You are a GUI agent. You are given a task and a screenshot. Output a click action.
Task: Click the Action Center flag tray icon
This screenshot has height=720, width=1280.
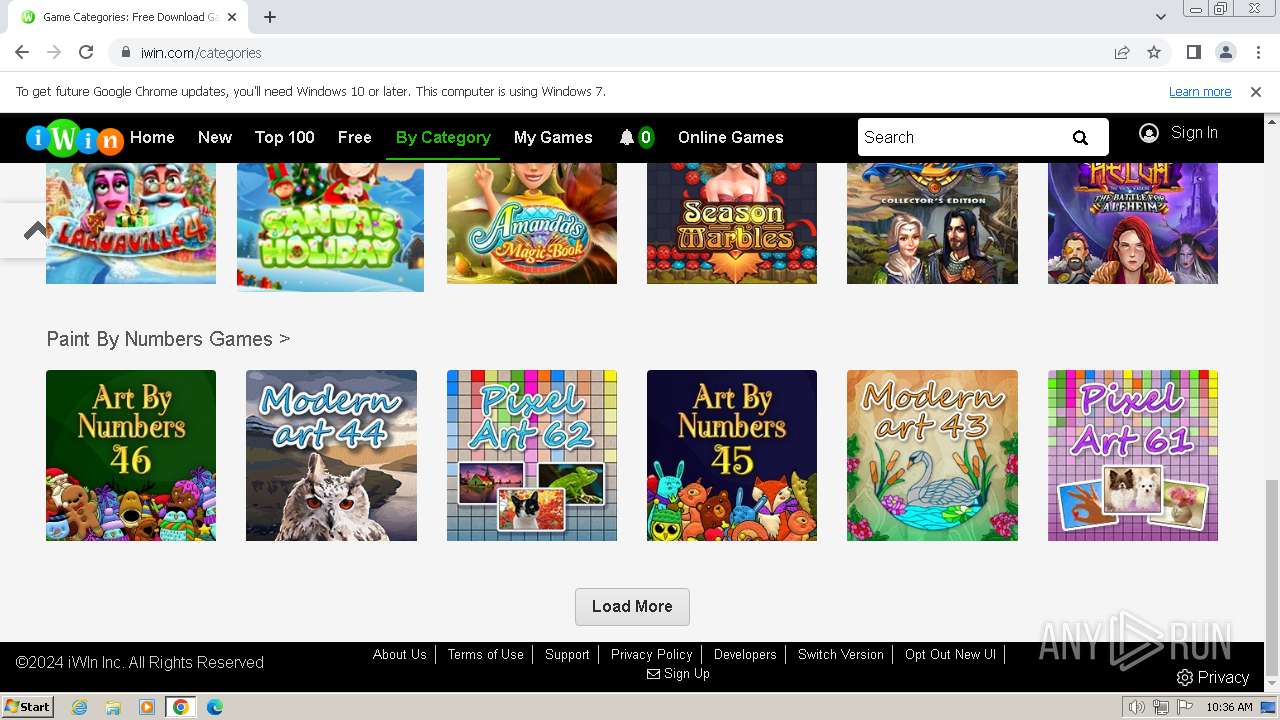pyautogui.click(x=1184, y=707)
